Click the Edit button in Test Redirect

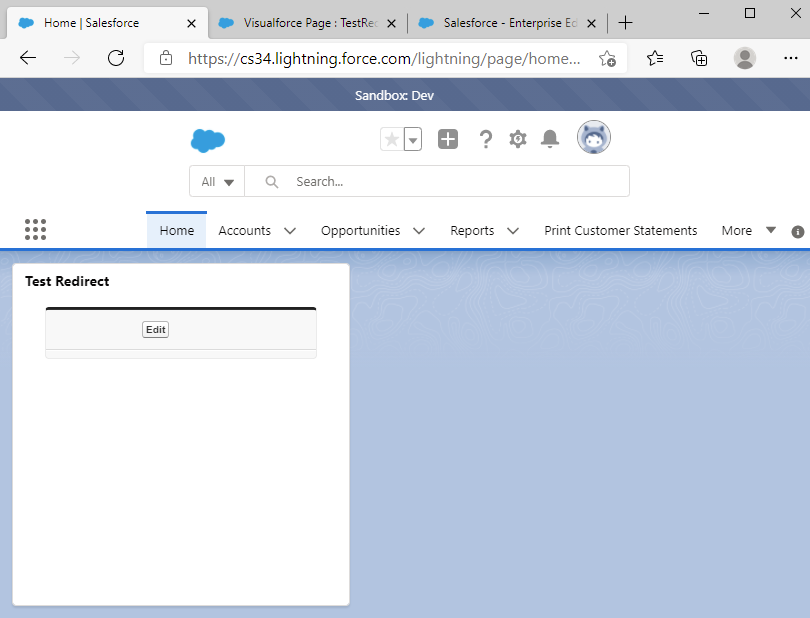pos(155,330)
